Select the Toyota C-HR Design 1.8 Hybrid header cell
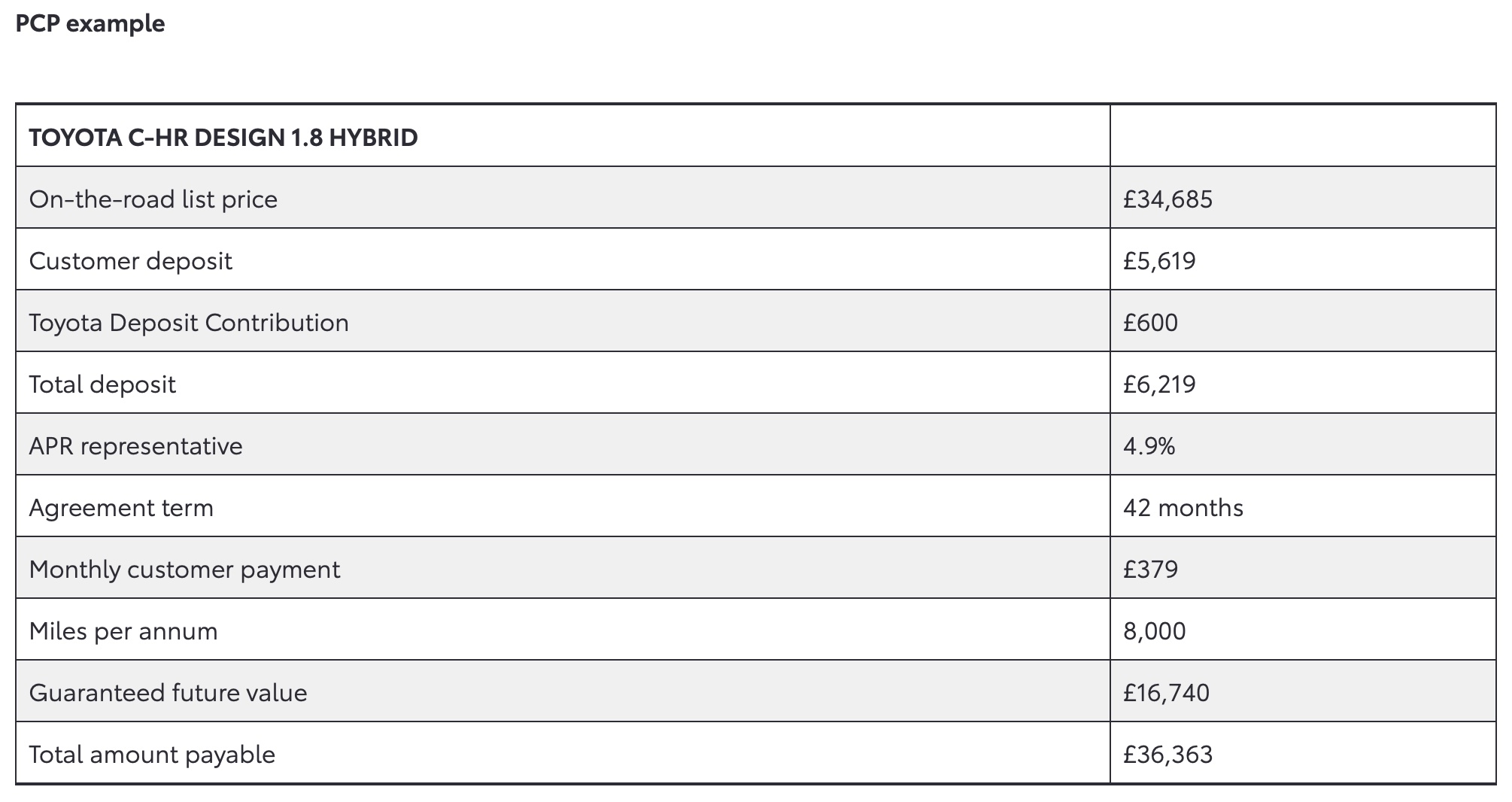 click(223, 138)
